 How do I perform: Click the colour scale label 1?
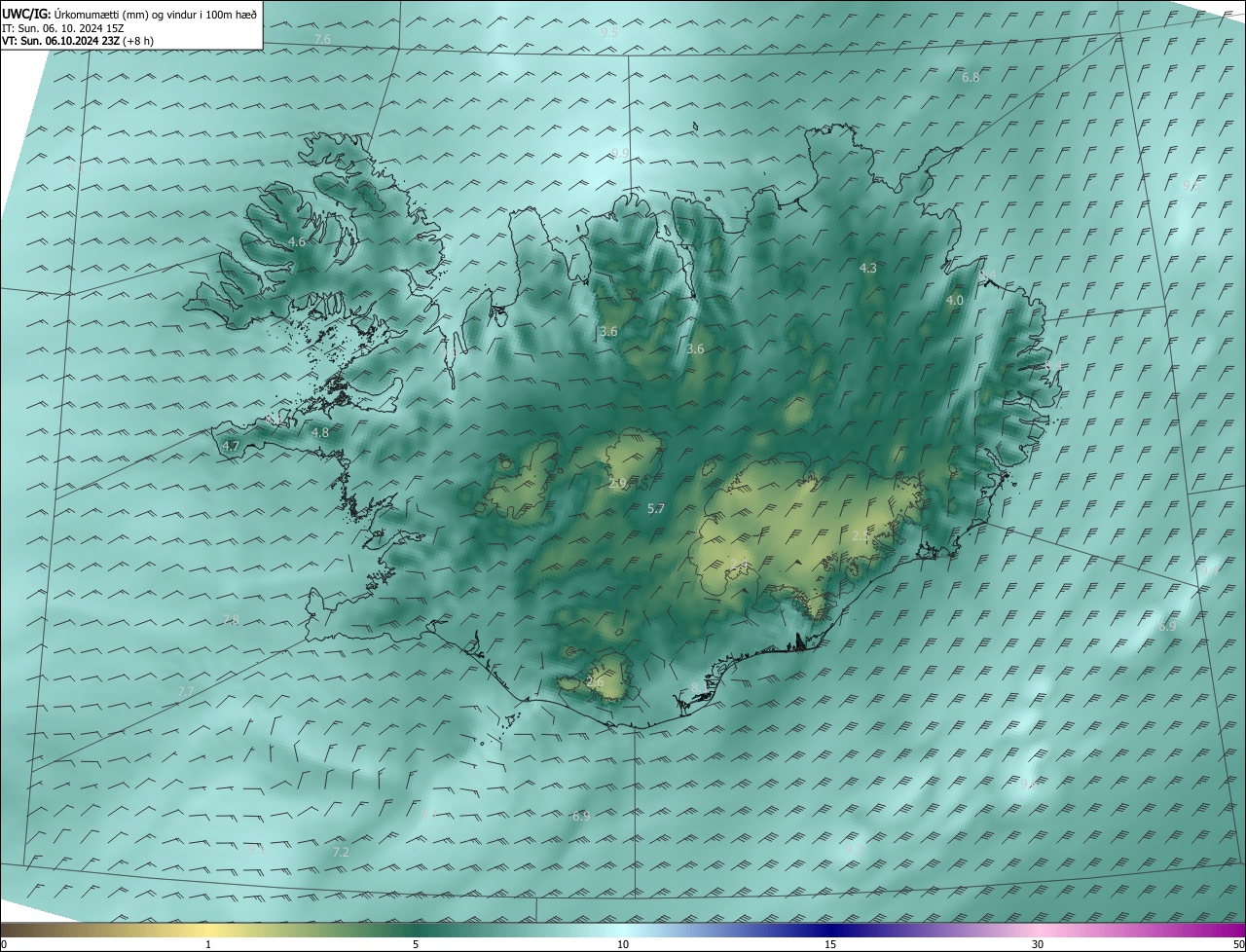point(208,944)
